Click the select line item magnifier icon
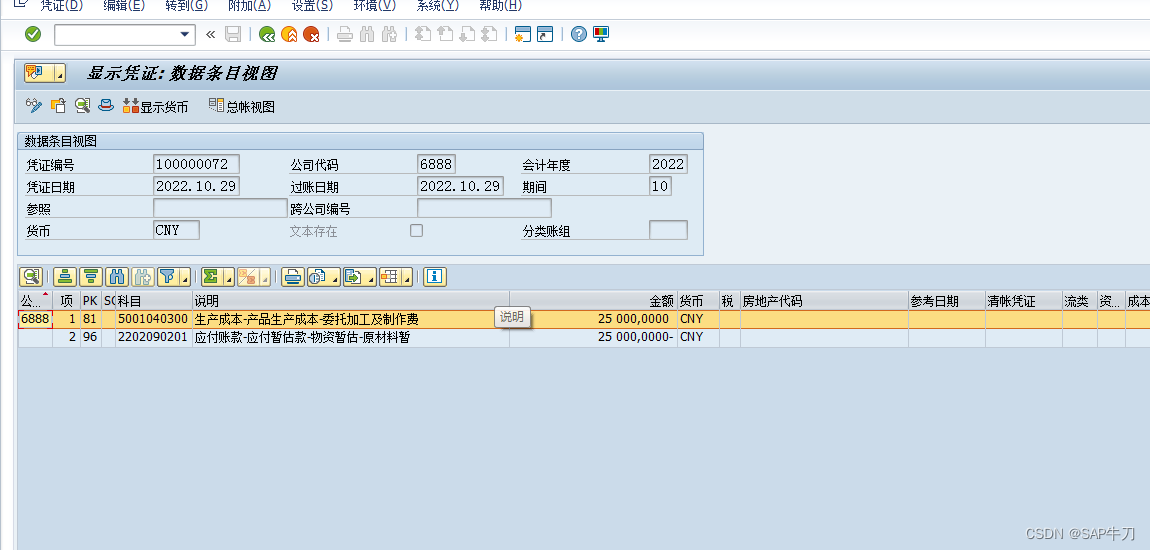 82,106
